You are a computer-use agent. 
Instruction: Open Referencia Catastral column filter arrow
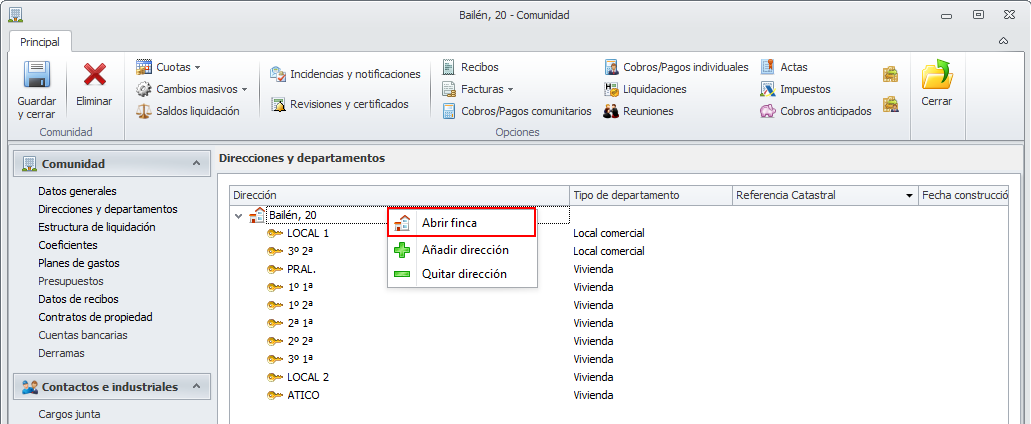[909, 195]
